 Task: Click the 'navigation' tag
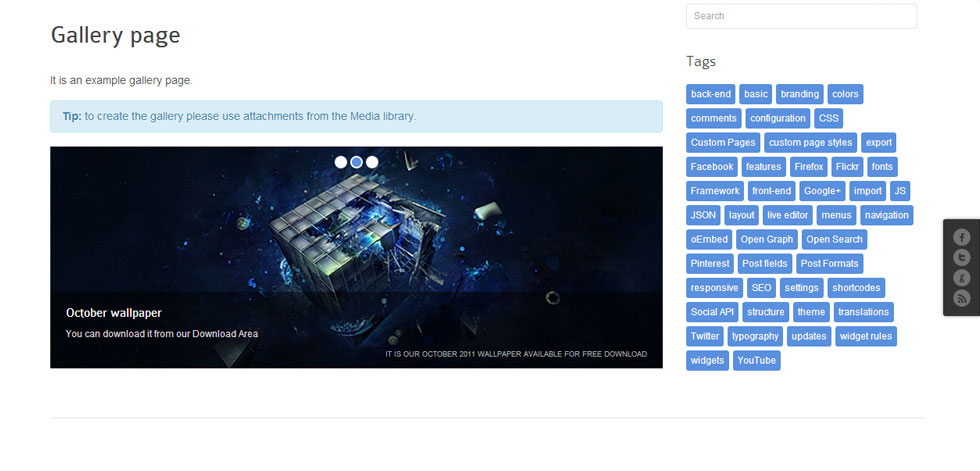click(886, 215)
